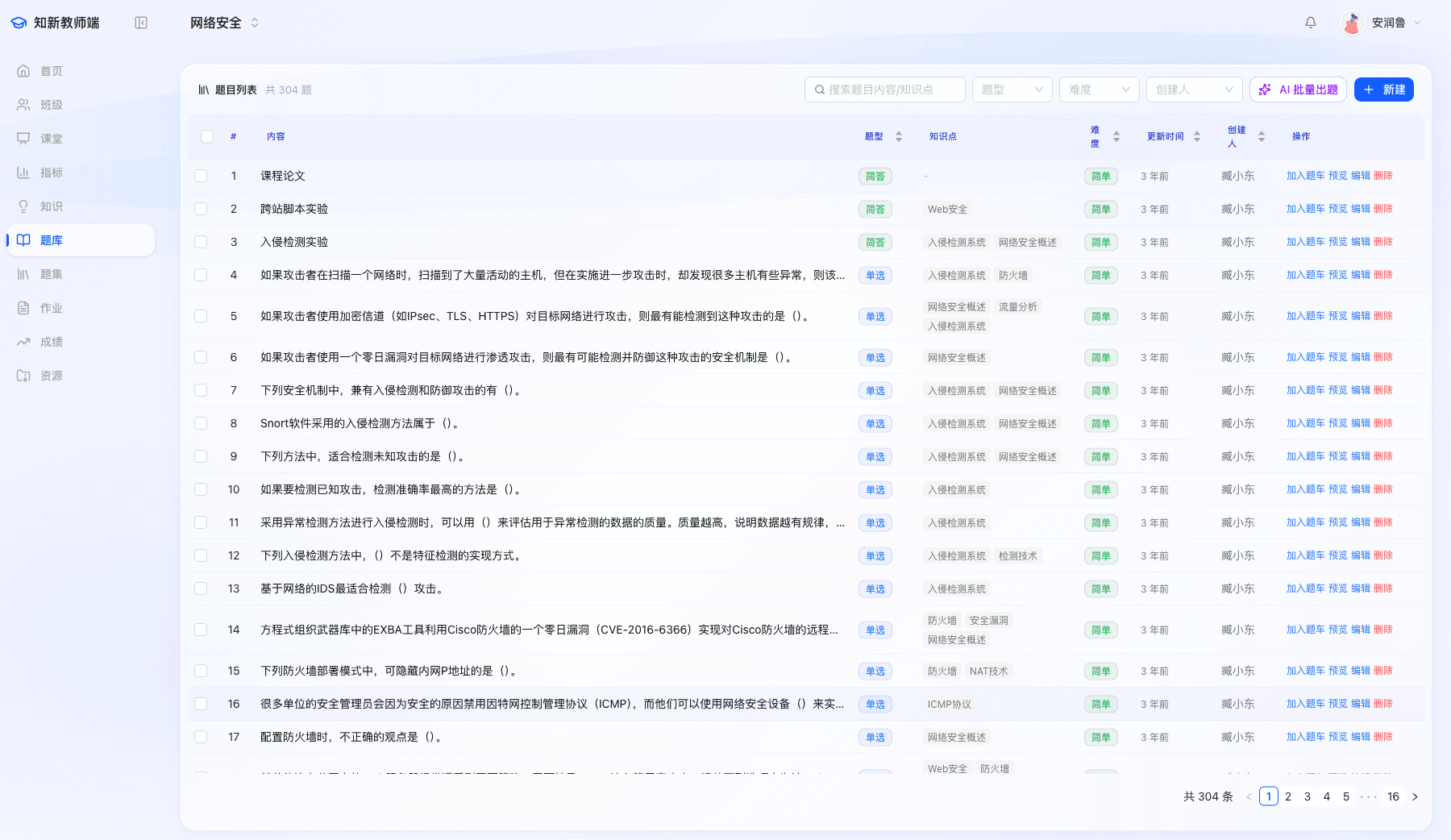Open 资源 via the folder icon
The width and height of the screenshot is (1451, 840).
tap(23, 376)
